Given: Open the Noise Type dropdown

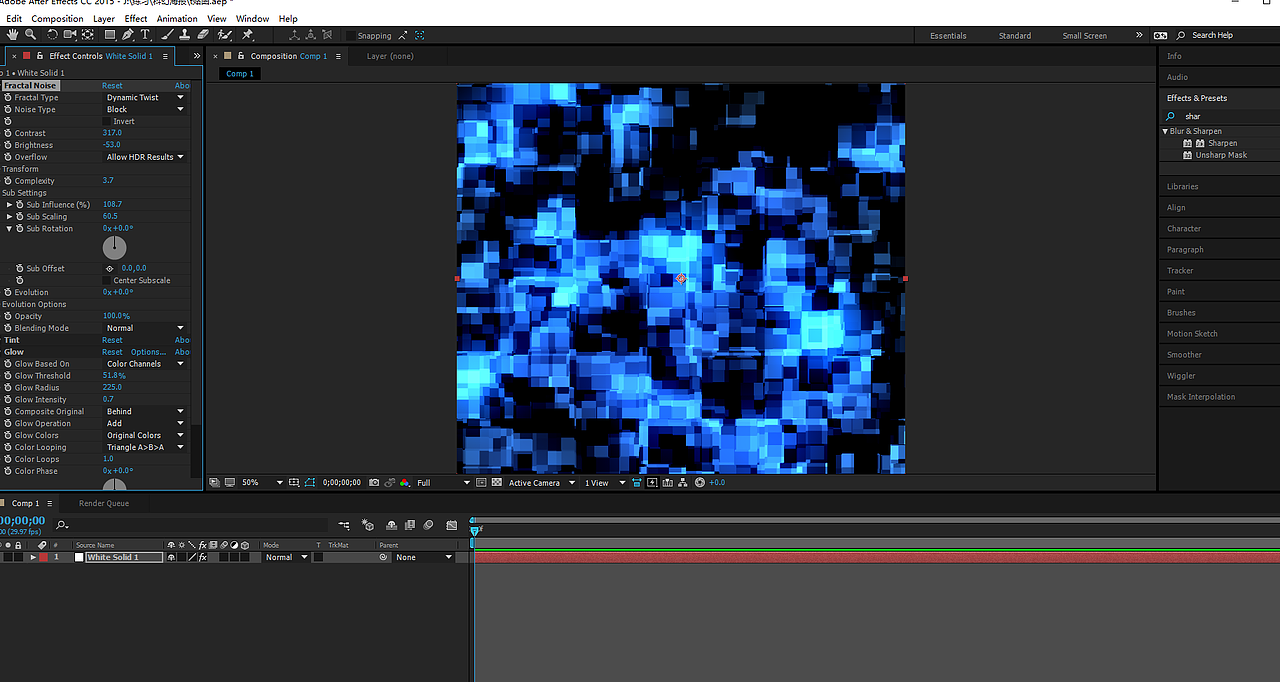Looking at the screenshot, I should pos(145,109).
